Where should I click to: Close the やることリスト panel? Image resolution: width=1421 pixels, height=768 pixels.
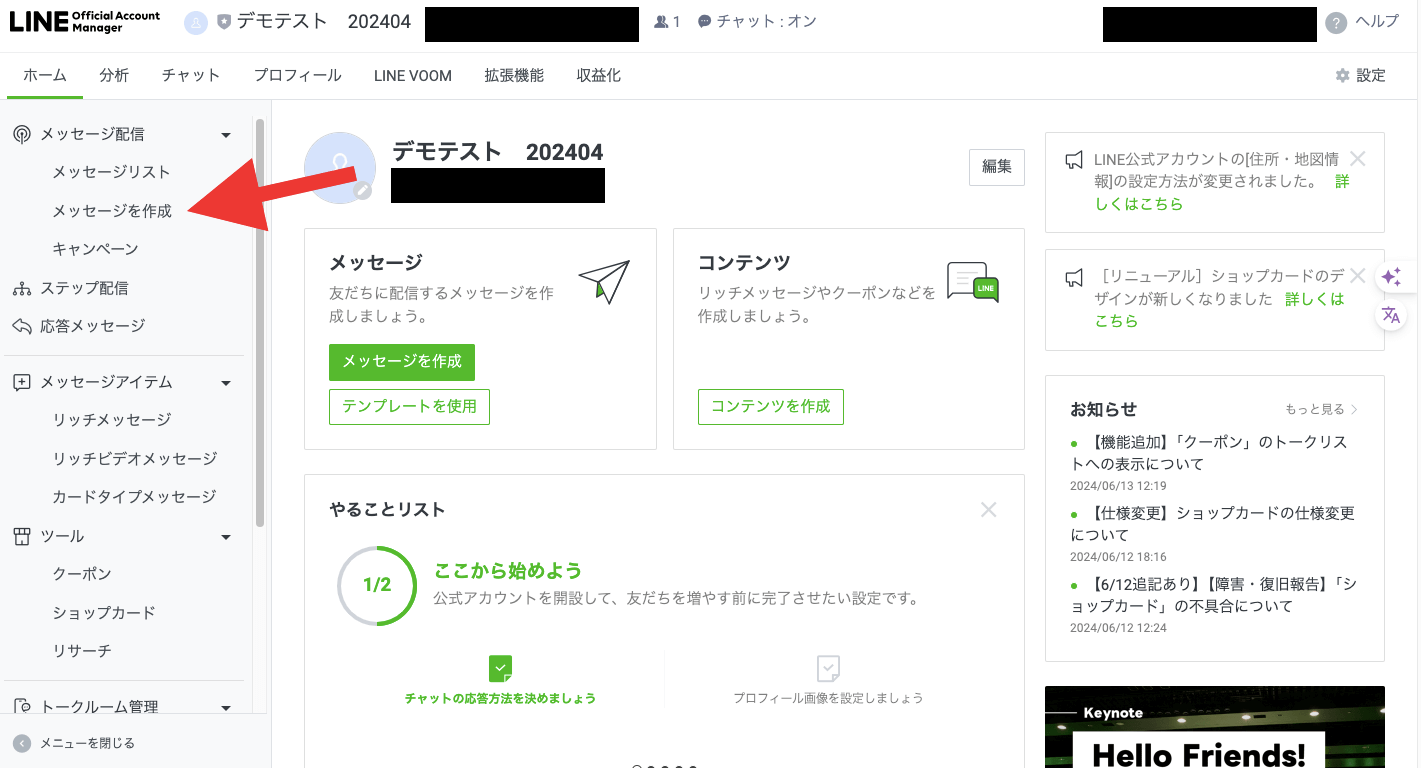[x=989, y=510]
